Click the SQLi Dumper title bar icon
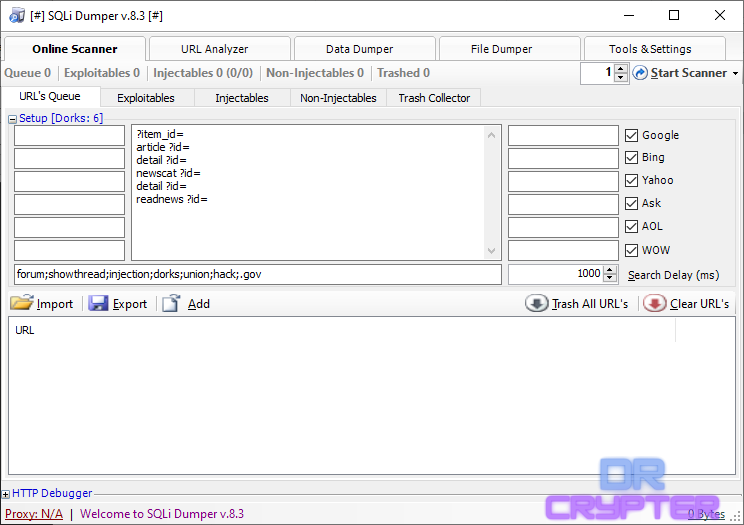Image resolution: width=744 pixels, height=525 pixels. point(17,16)
